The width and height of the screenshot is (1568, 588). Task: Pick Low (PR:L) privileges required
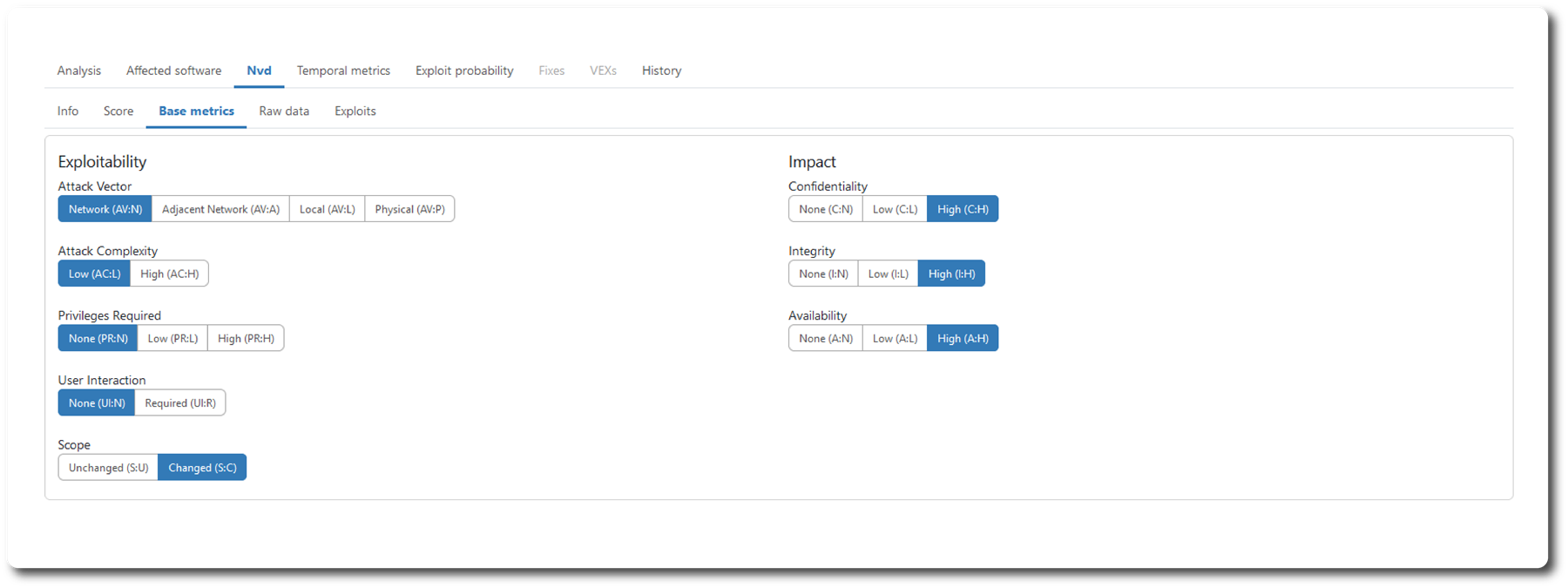[172, 338]
